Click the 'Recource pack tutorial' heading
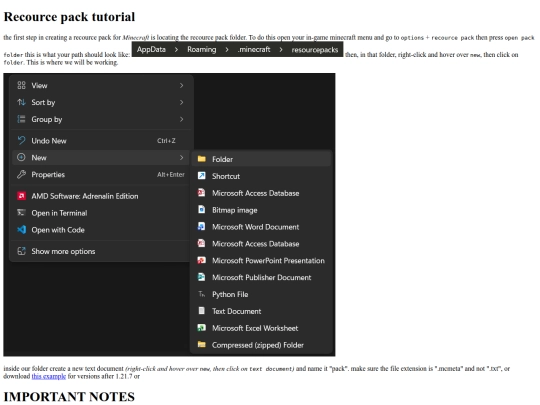This screenshot has width=540, height=405. tap(69, 17)
